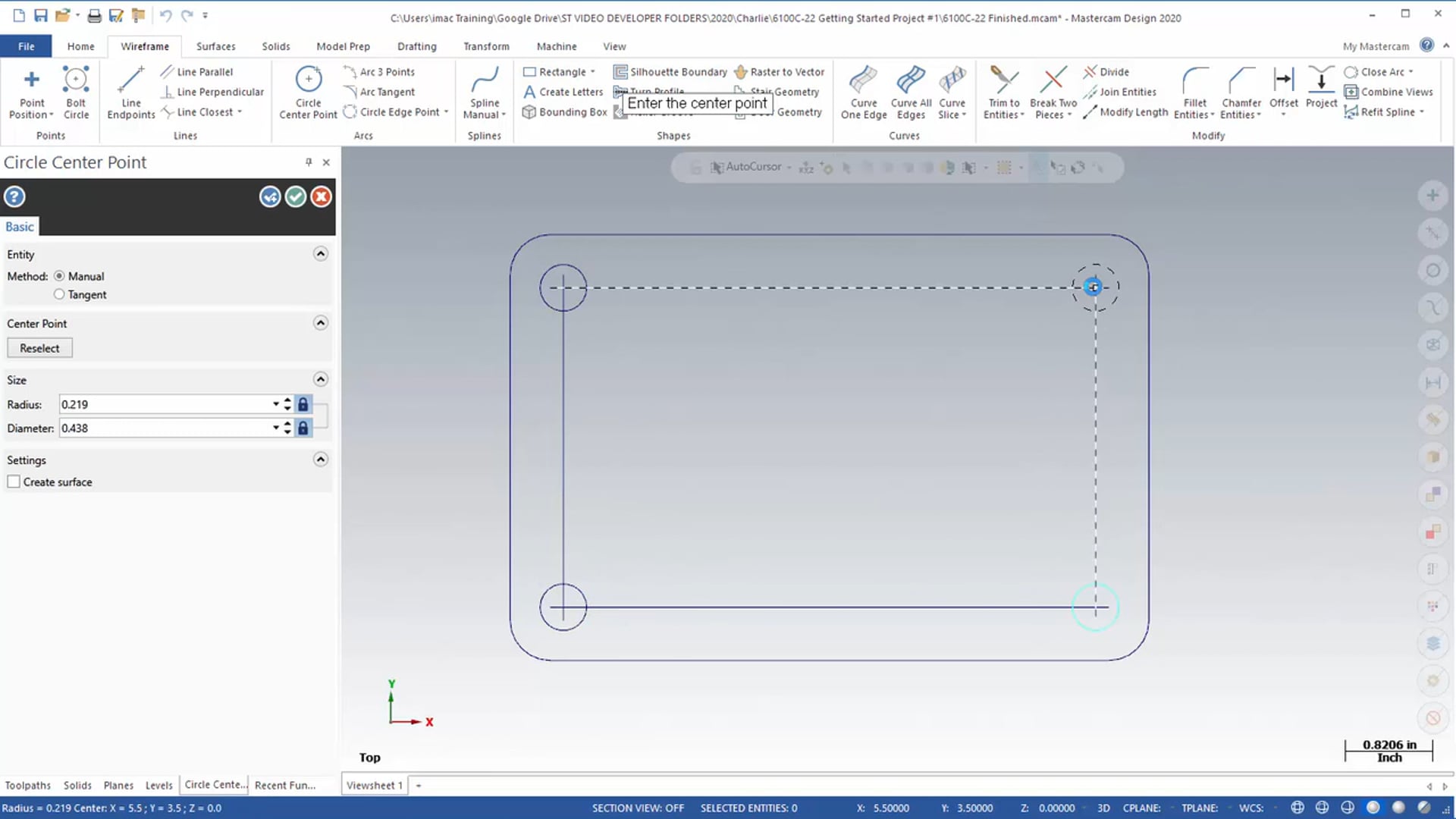
Task: Expand the Settings section panel
Action: tap(320, 459)
